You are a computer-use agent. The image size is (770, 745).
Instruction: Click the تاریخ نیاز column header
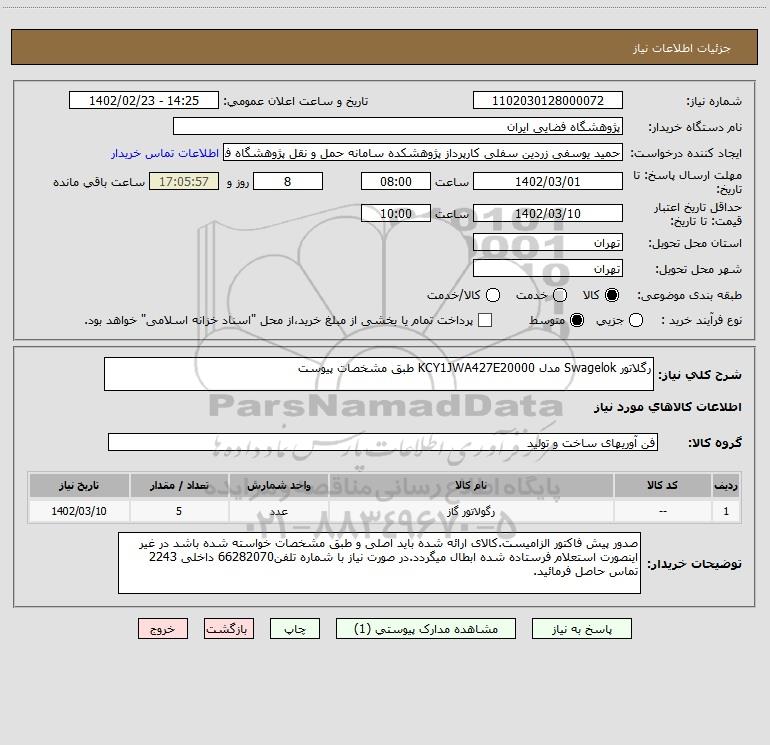(79, 485)
